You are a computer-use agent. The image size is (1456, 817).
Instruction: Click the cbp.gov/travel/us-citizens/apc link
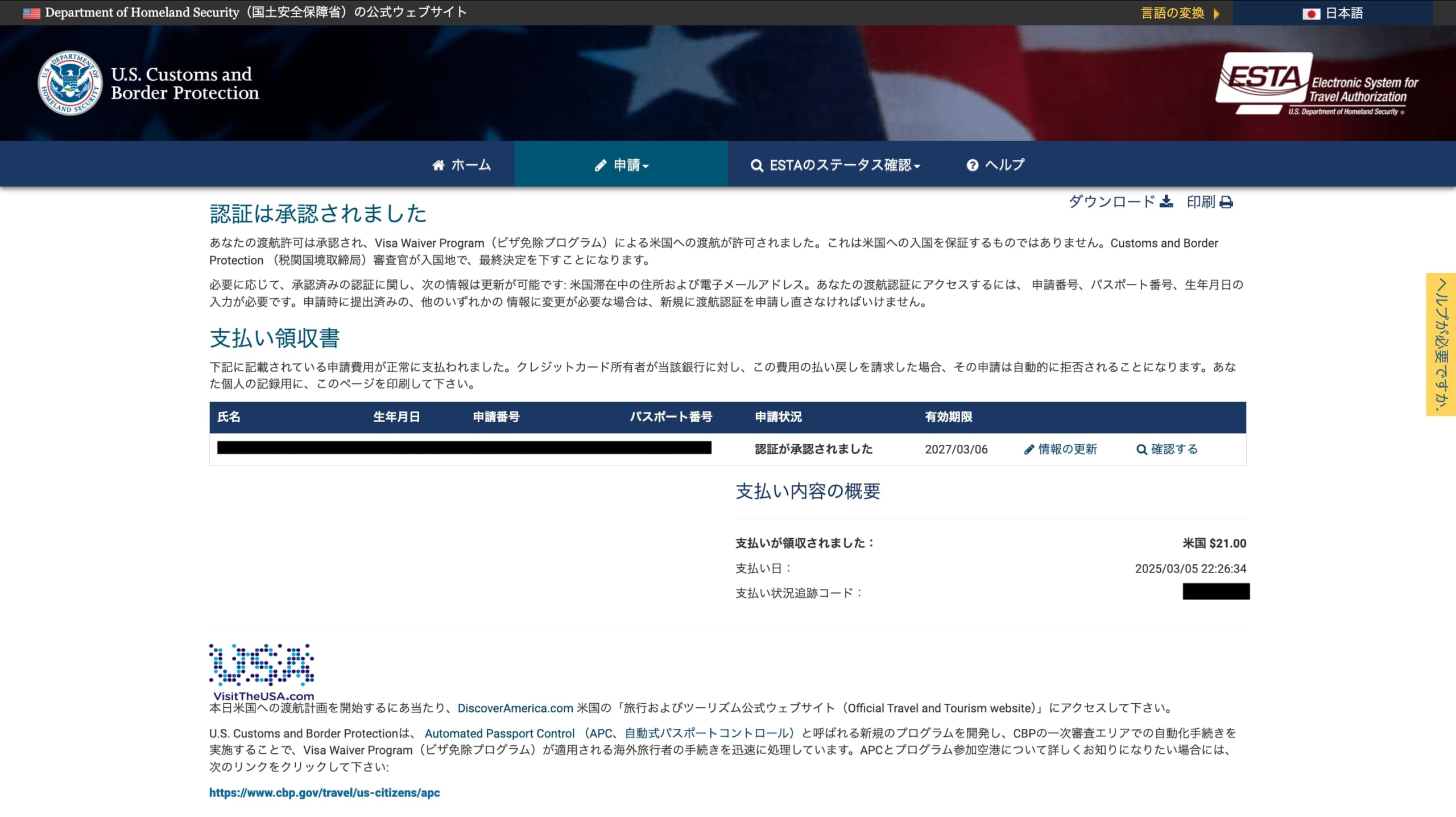pos(324,792)
